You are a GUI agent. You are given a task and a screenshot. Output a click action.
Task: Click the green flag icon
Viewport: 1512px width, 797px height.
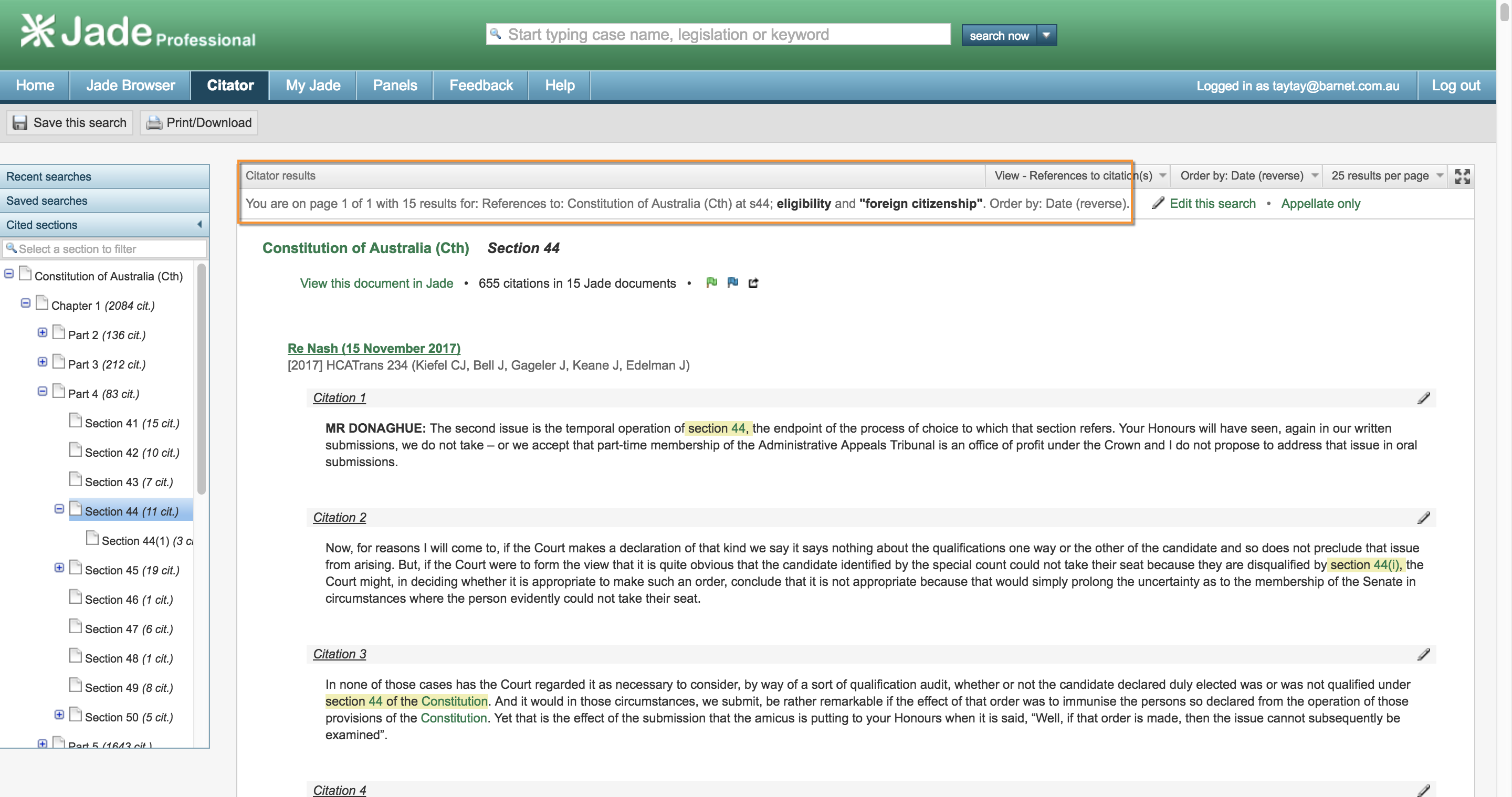coord(711,283)
